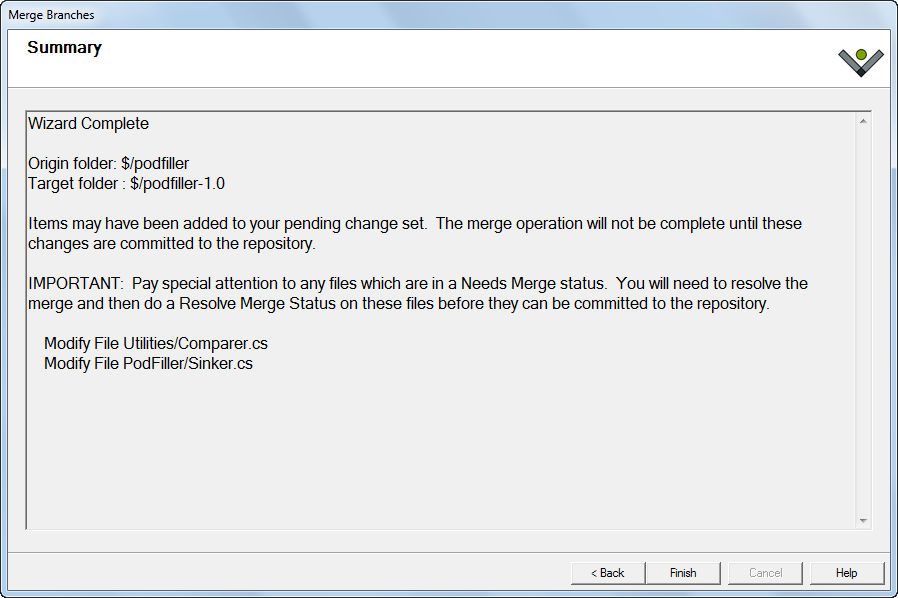This screenshot has height=598, width=898.
Task: Open Help for the merge wizard
Action: pyautogui.click(x=846, y=573)
